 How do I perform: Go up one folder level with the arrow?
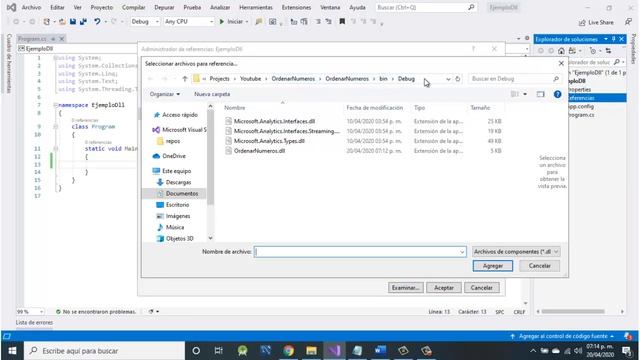tap(184, 79)
